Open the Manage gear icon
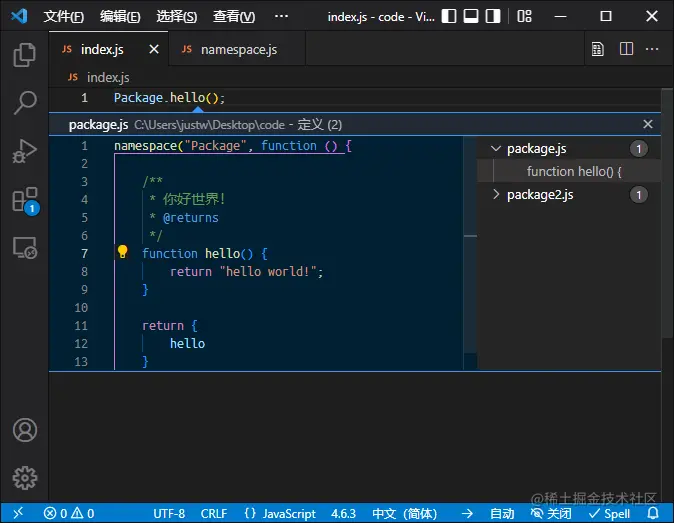This screenshot has width=674, height=523. pyautogui.click(x=25, y=477)
